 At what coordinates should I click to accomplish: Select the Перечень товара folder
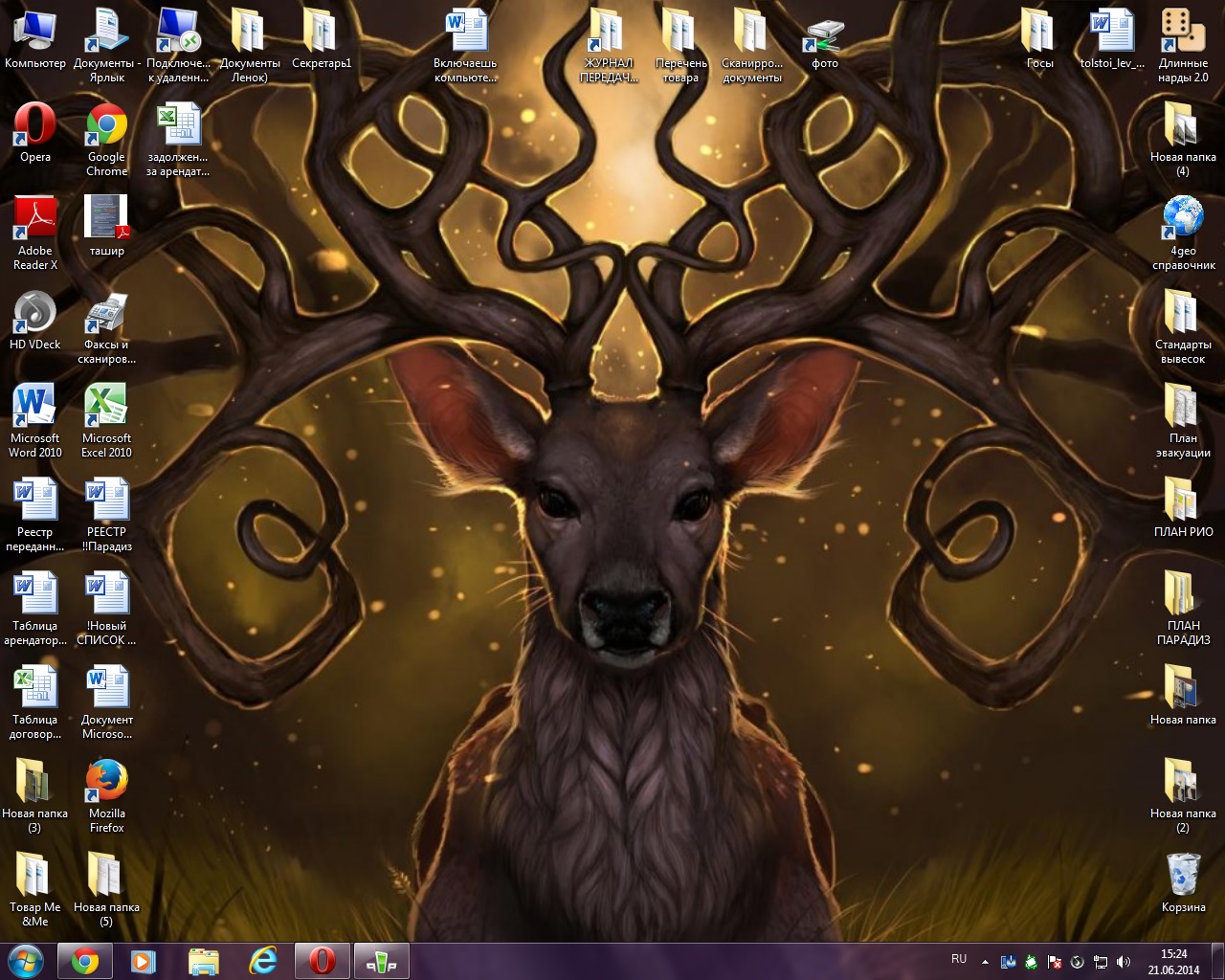(x=680, y=44)
